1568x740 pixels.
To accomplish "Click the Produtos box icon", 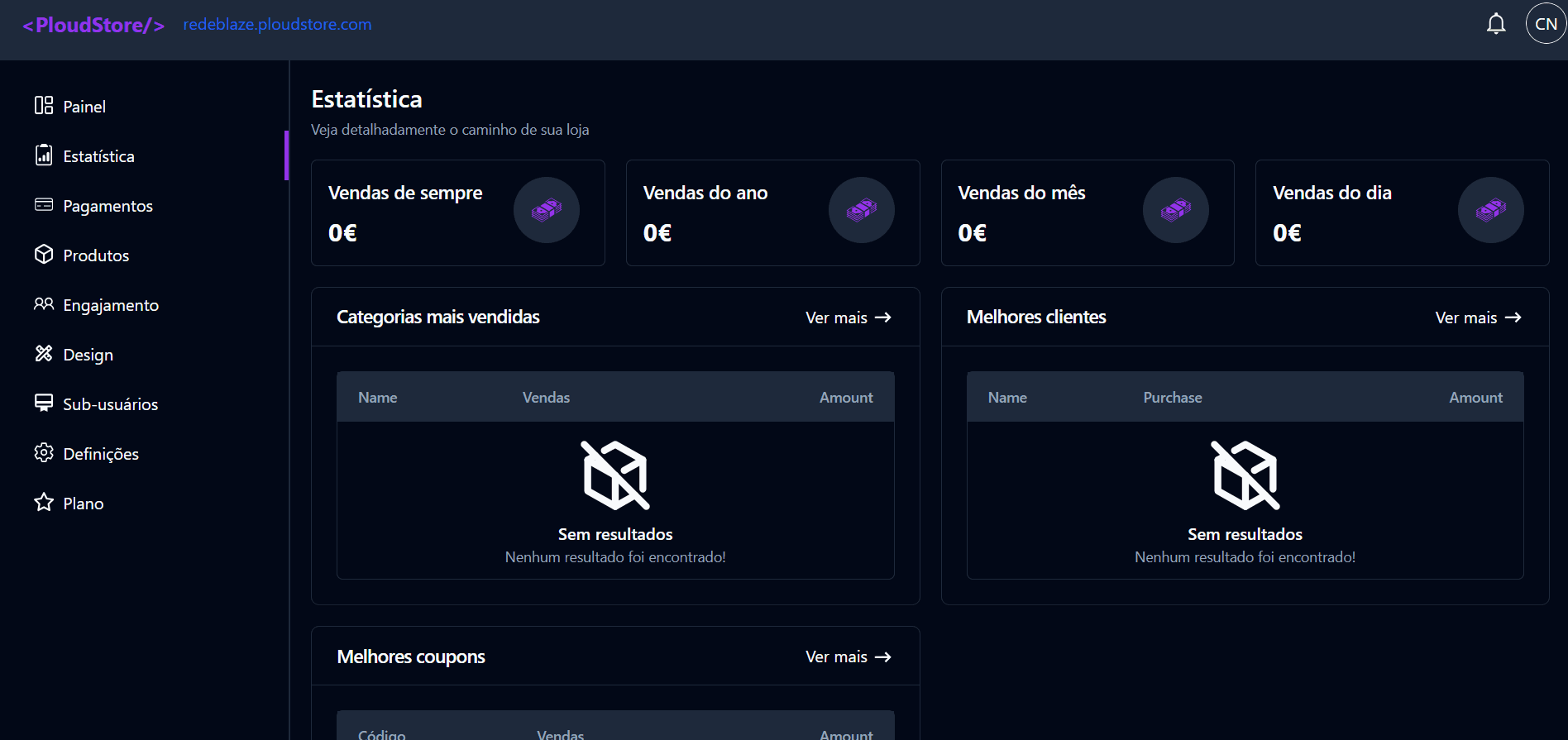I will [x=44, y=254].
